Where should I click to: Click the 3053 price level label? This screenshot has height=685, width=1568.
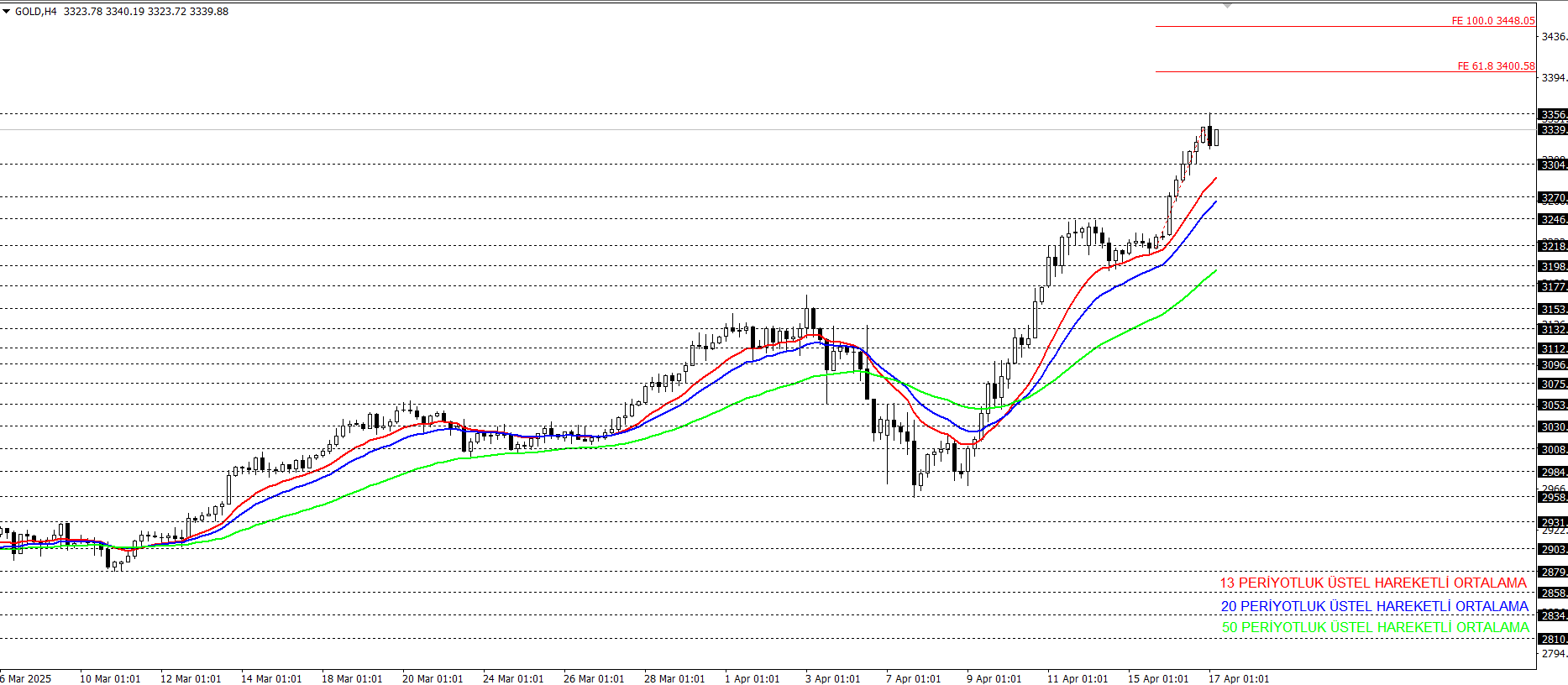[x=1553, y=405]
